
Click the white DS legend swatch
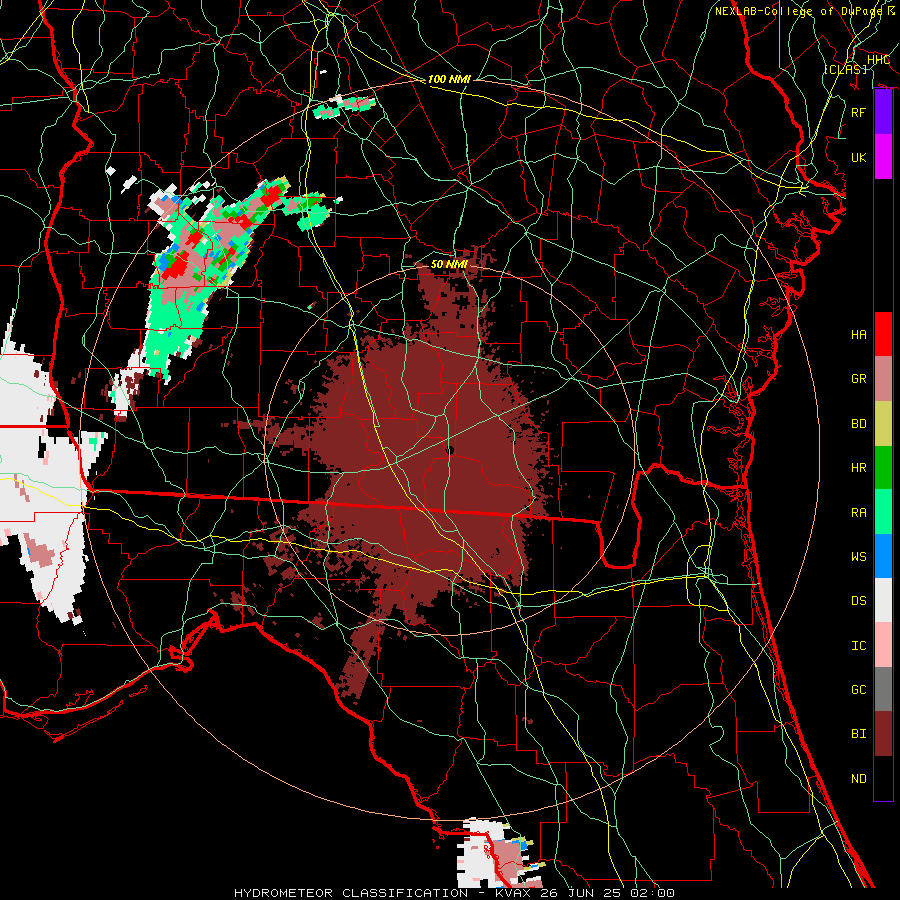883,600
